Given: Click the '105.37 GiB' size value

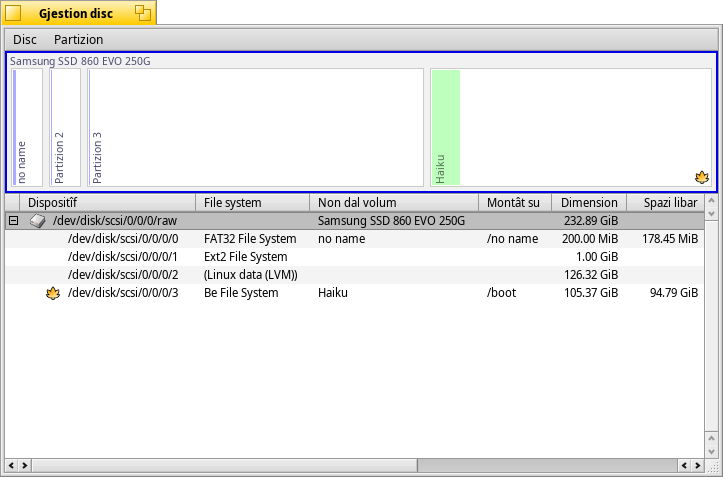Looking at the screenshot, I should click(x=591, y=293).
